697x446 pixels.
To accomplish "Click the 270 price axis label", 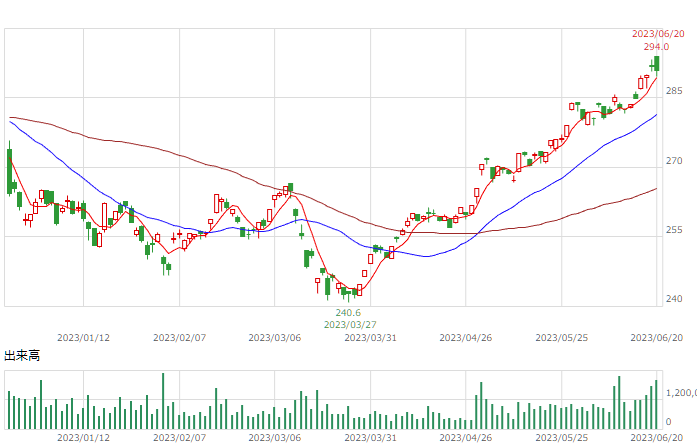I will click(674, 161).
